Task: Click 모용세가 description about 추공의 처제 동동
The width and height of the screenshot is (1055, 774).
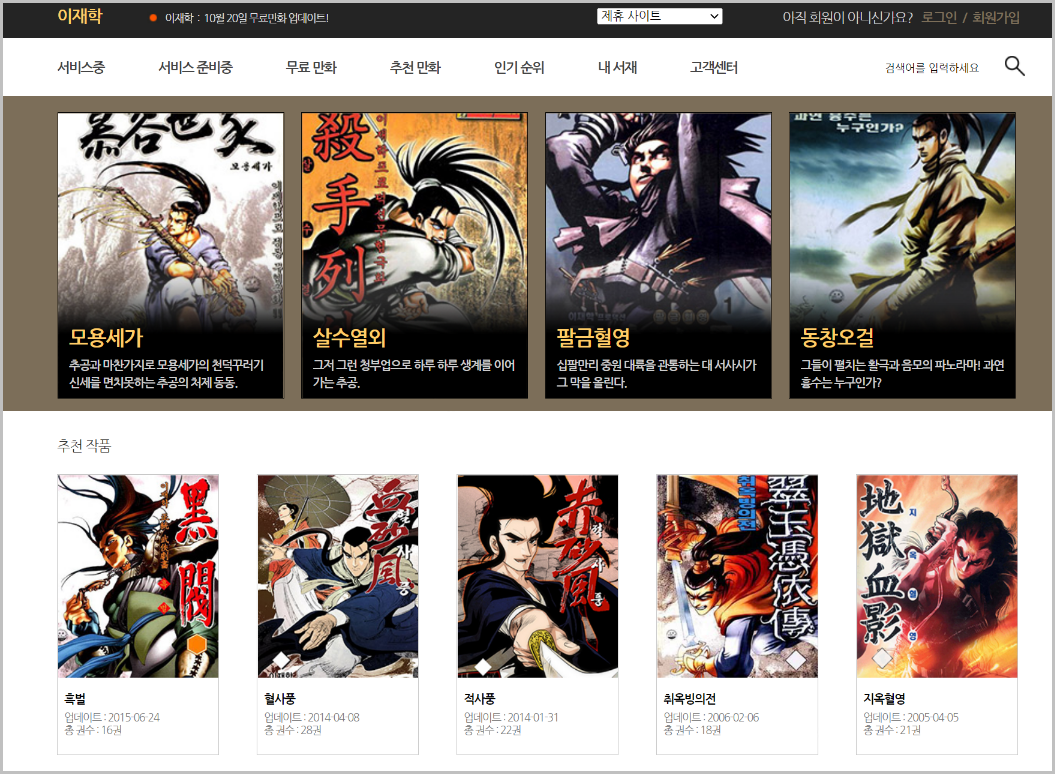Action: pyautogui.click(x=166, y=374)
